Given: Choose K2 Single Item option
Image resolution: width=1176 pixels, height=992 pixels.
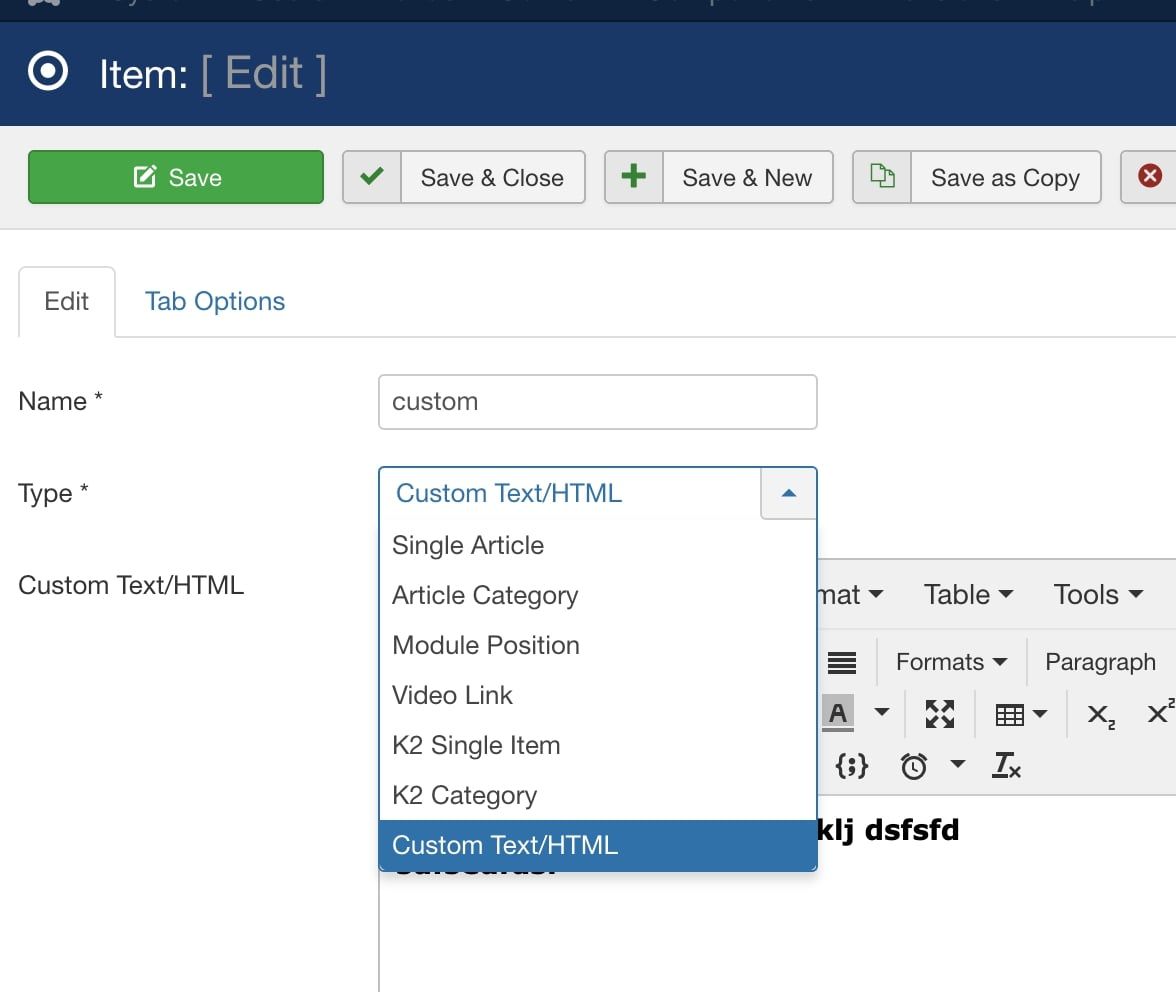Looking at the screenshot, I should (x=598, y=745).
